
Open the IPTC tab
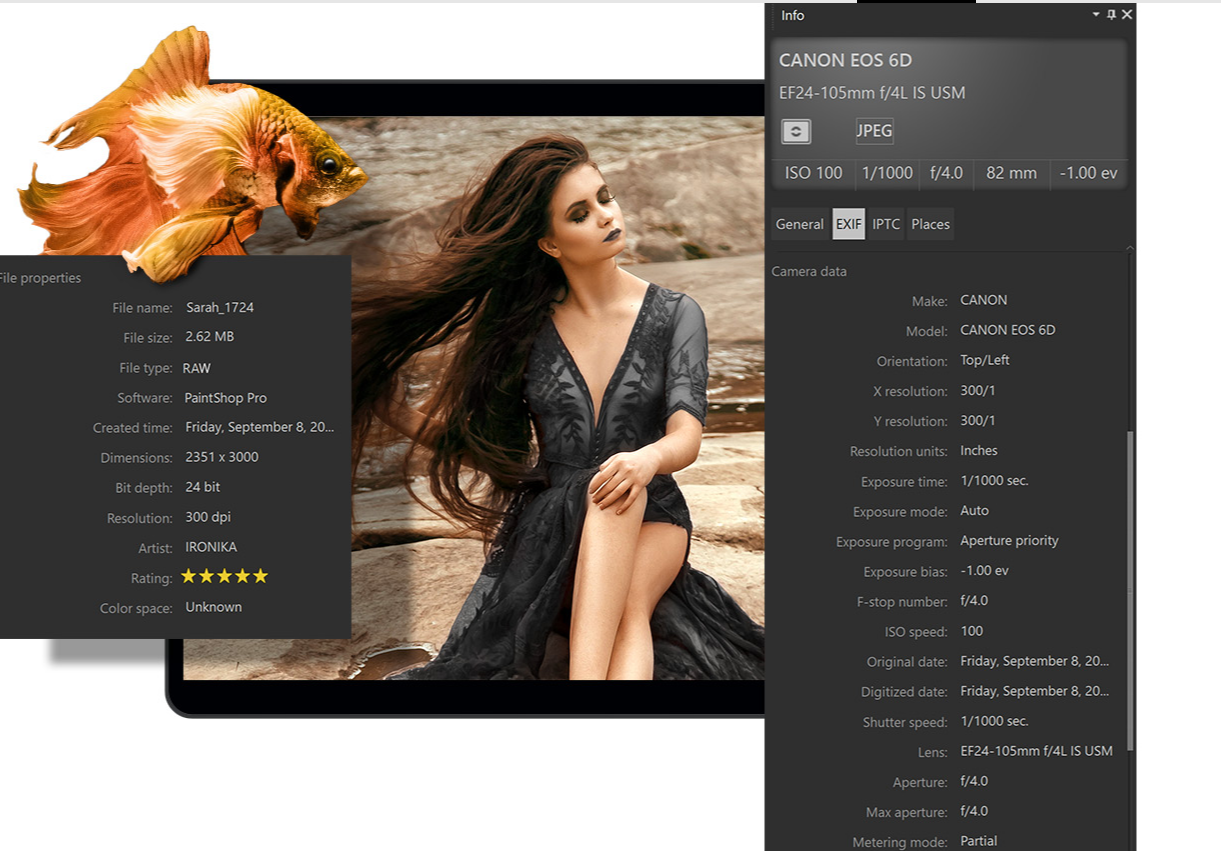(886, 224)
